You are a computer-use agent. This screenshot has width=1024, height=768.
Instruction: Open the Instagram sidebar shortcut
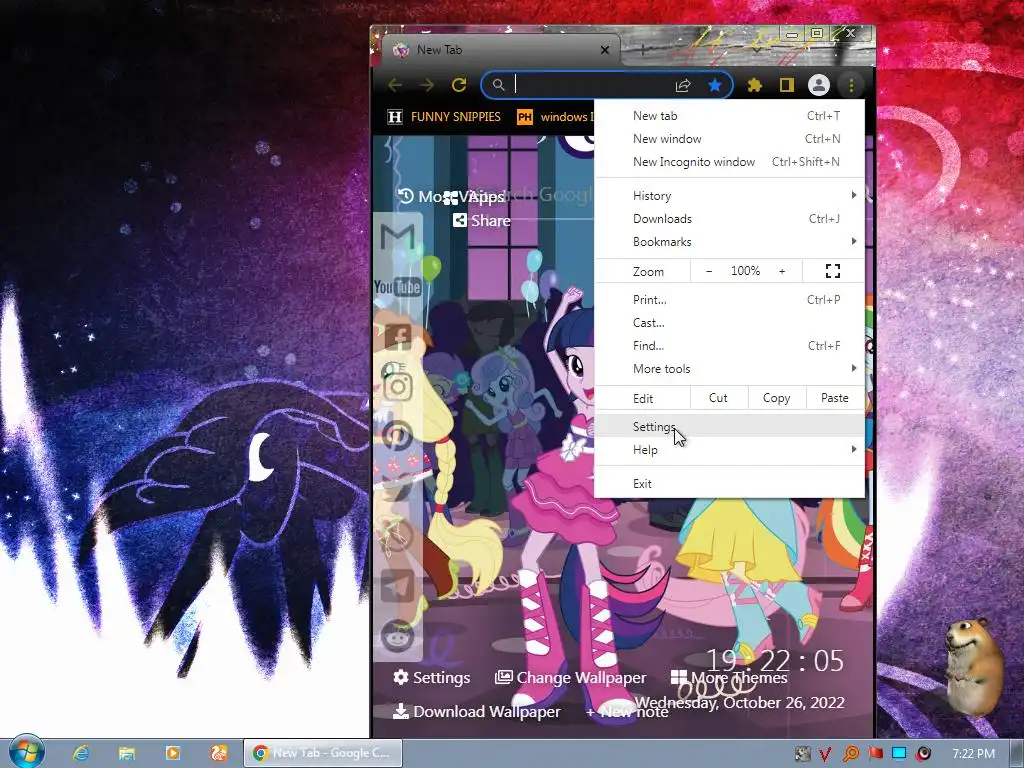coord(397,387)
